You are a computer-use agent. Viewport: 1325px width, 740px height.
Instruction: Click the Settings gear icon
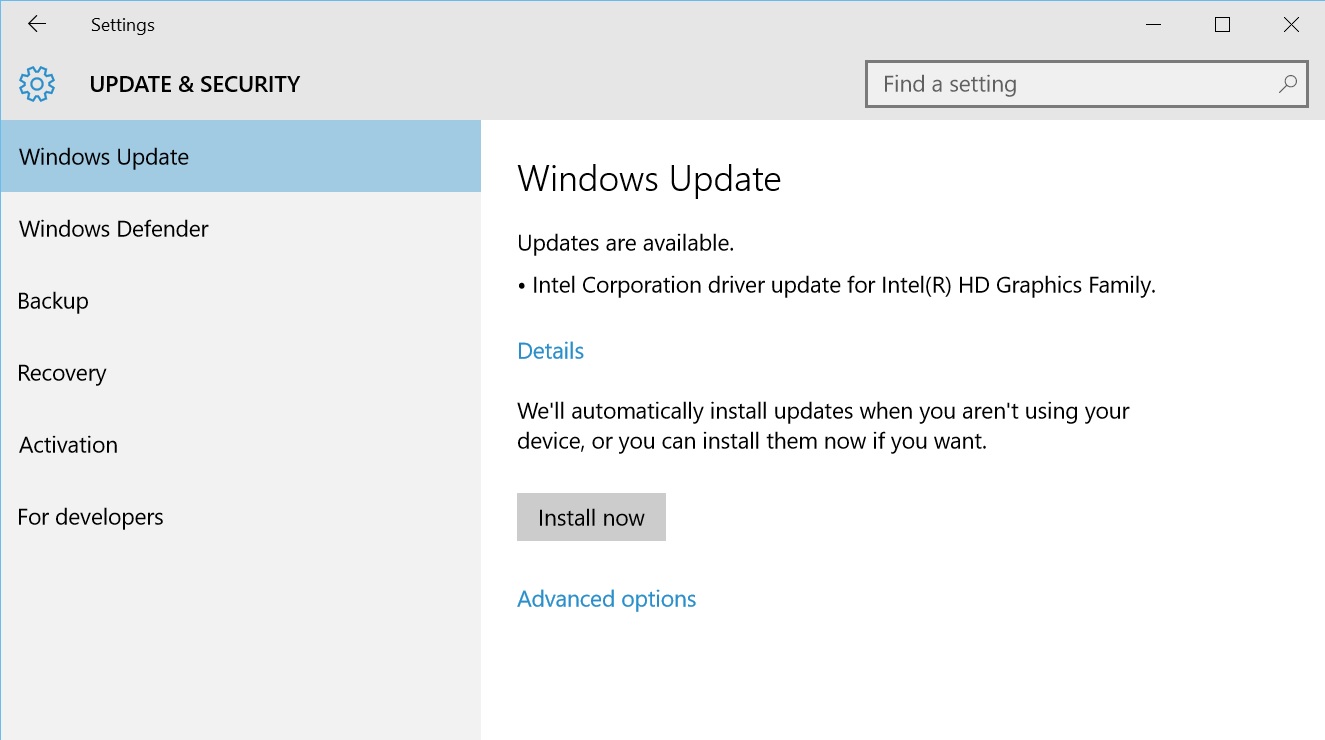pos(37,84)
